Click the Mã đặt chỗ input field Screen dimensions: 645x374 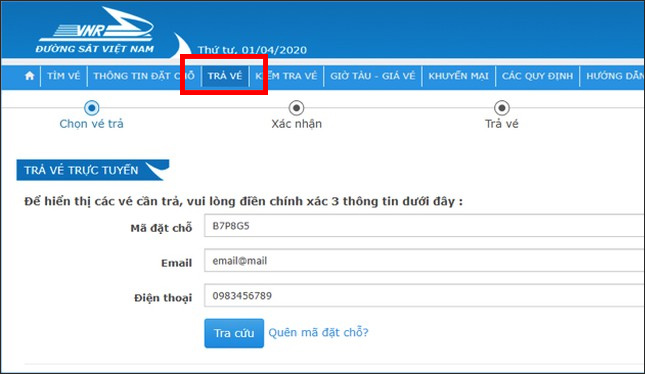pos(424,225)
